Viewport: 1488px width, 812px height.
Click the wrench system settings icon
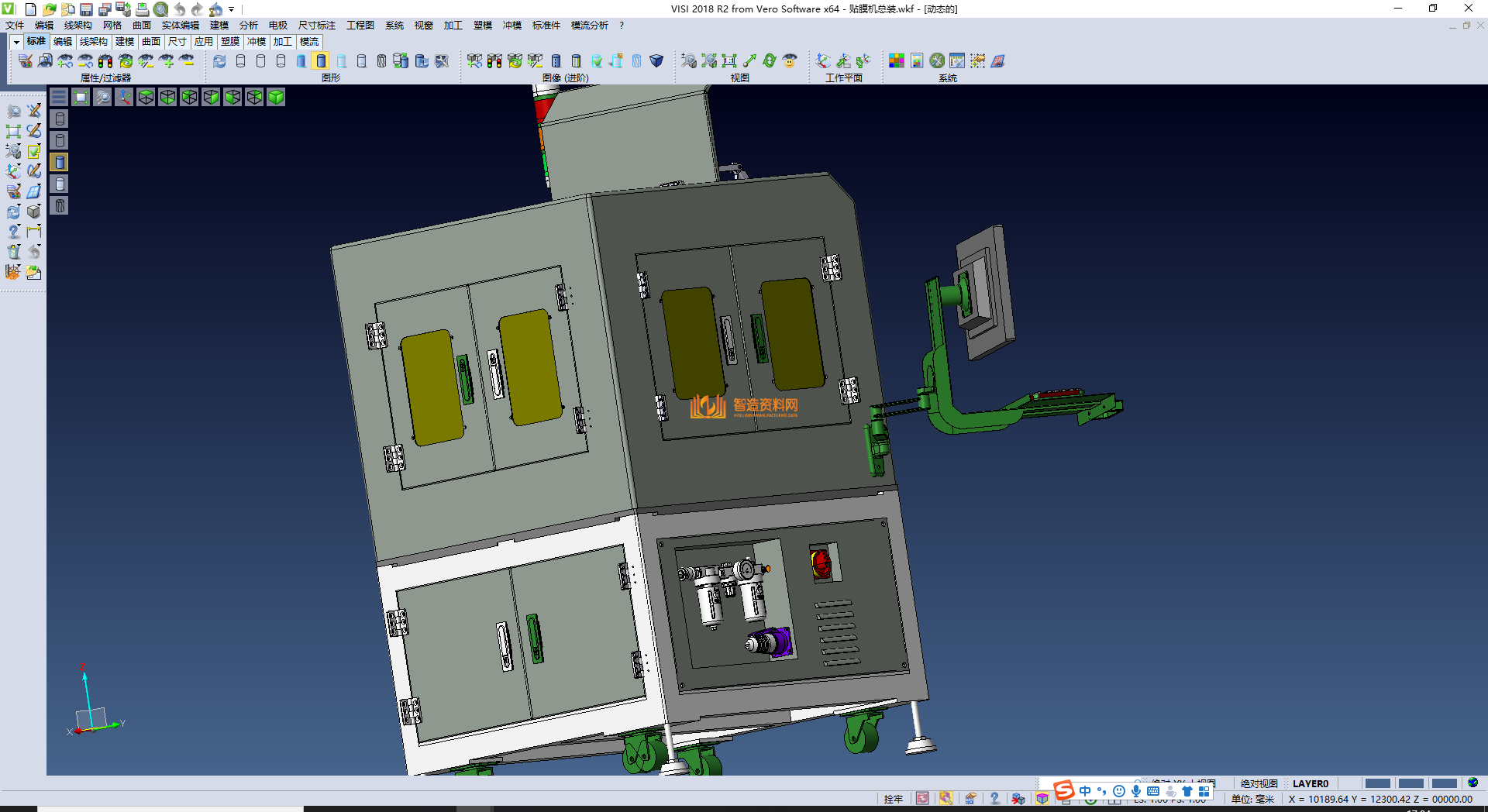pos(937,61)
